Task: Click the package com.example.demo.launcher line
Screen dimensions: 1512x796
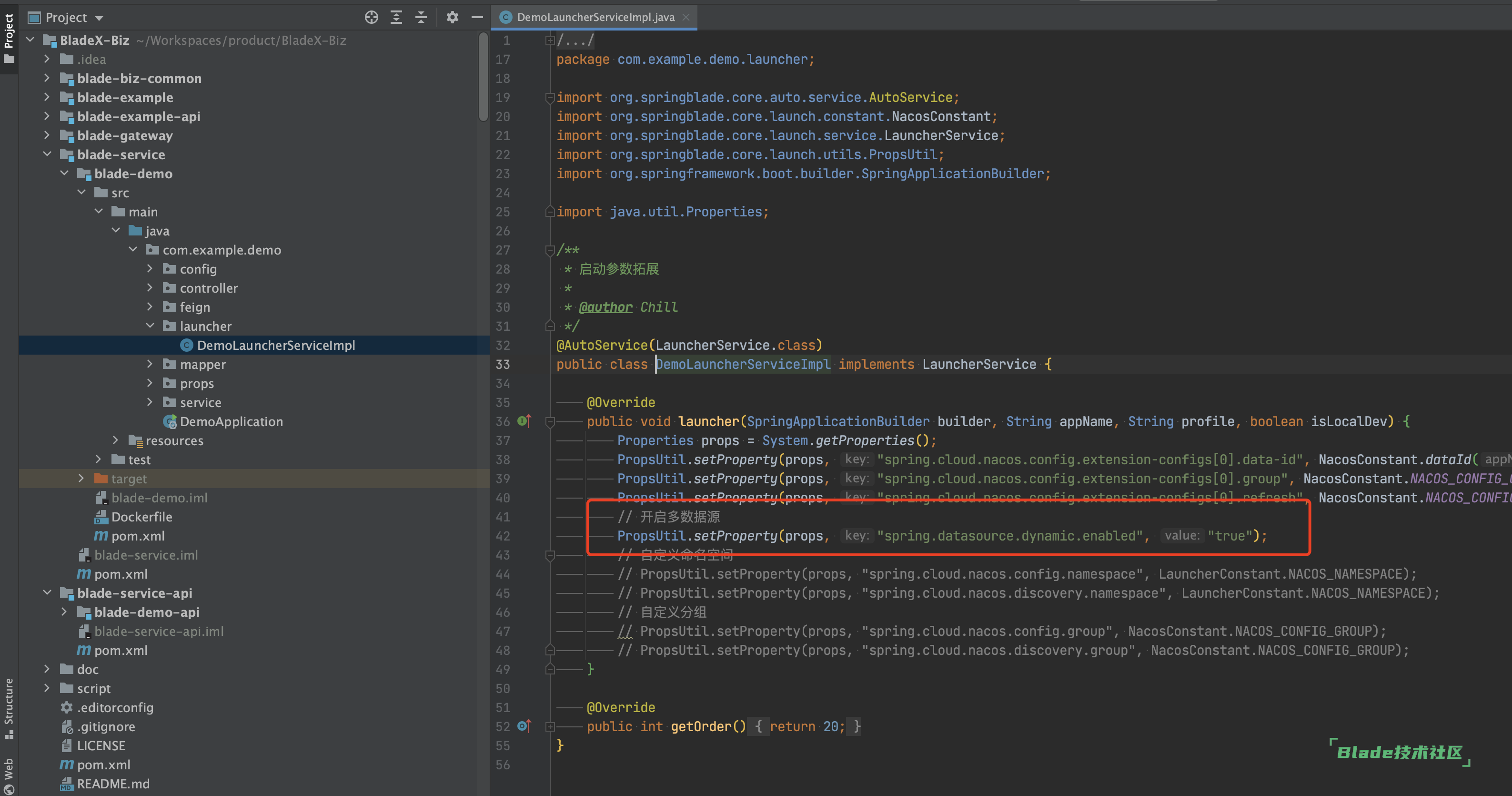Action: point(685,59)
